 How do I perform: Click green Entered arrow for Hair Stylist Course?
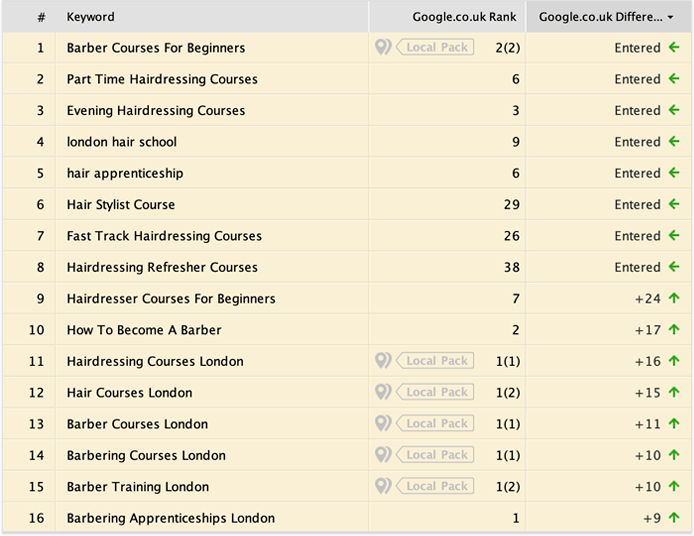coord(674,204)
